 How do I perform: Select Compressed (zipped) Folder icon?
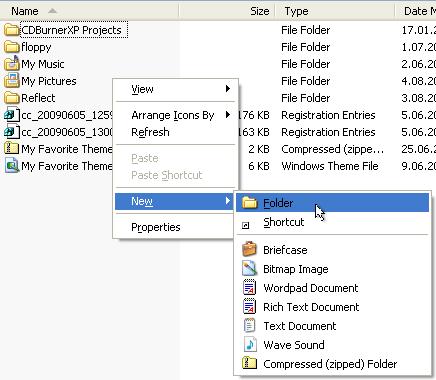(x=249, y=363)
